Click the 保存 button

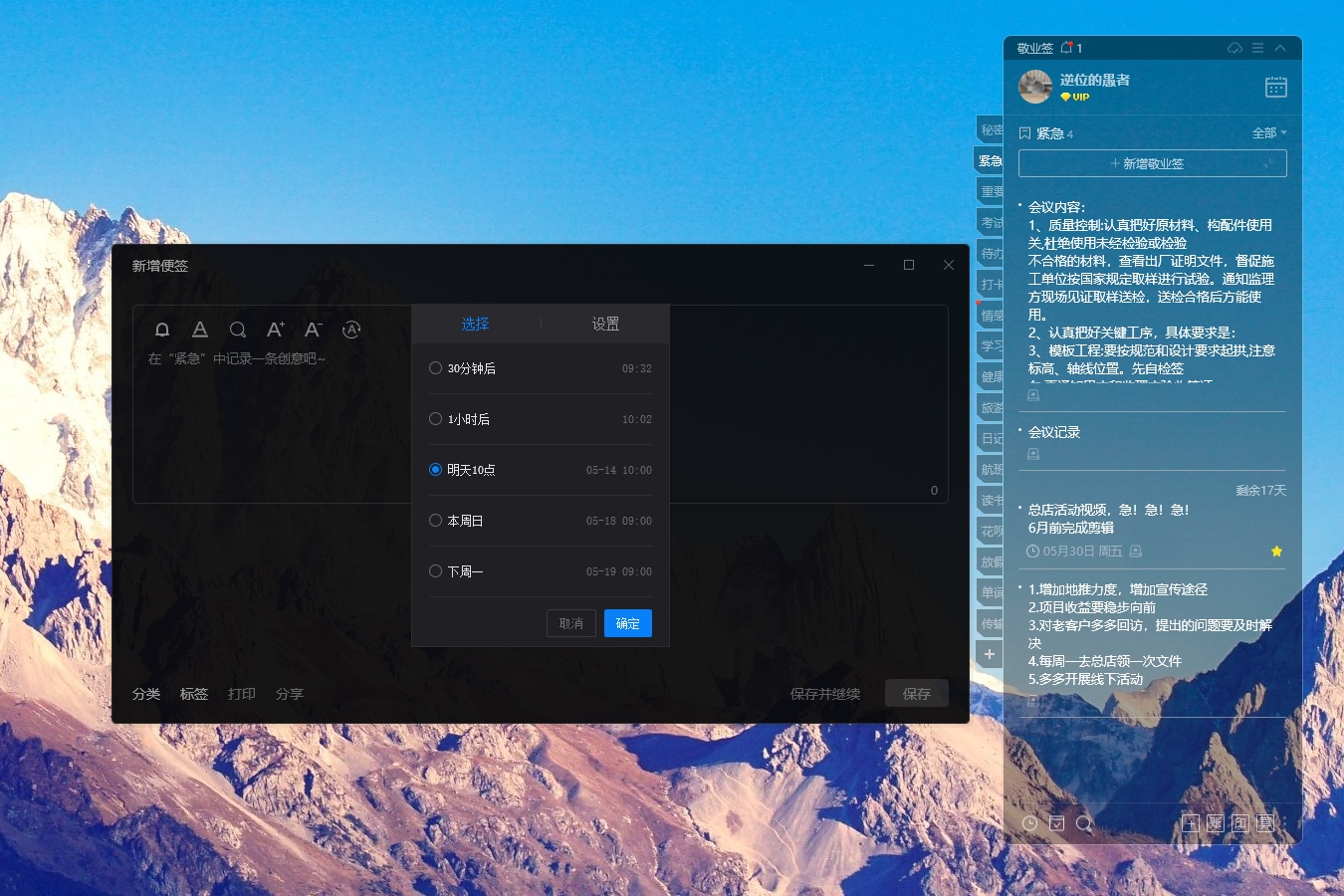click(917, 693)
